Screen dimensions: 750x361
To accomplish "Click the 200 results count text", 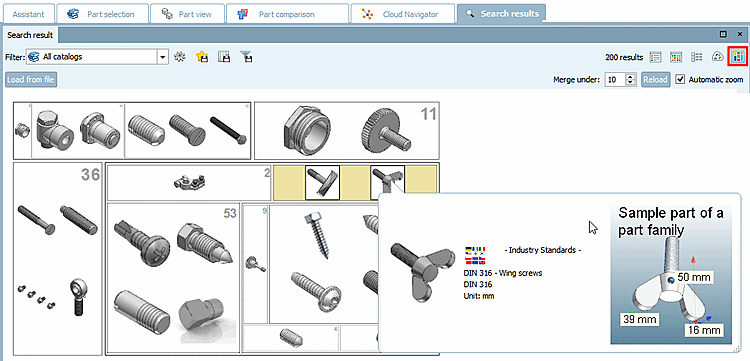I will 624,57.
